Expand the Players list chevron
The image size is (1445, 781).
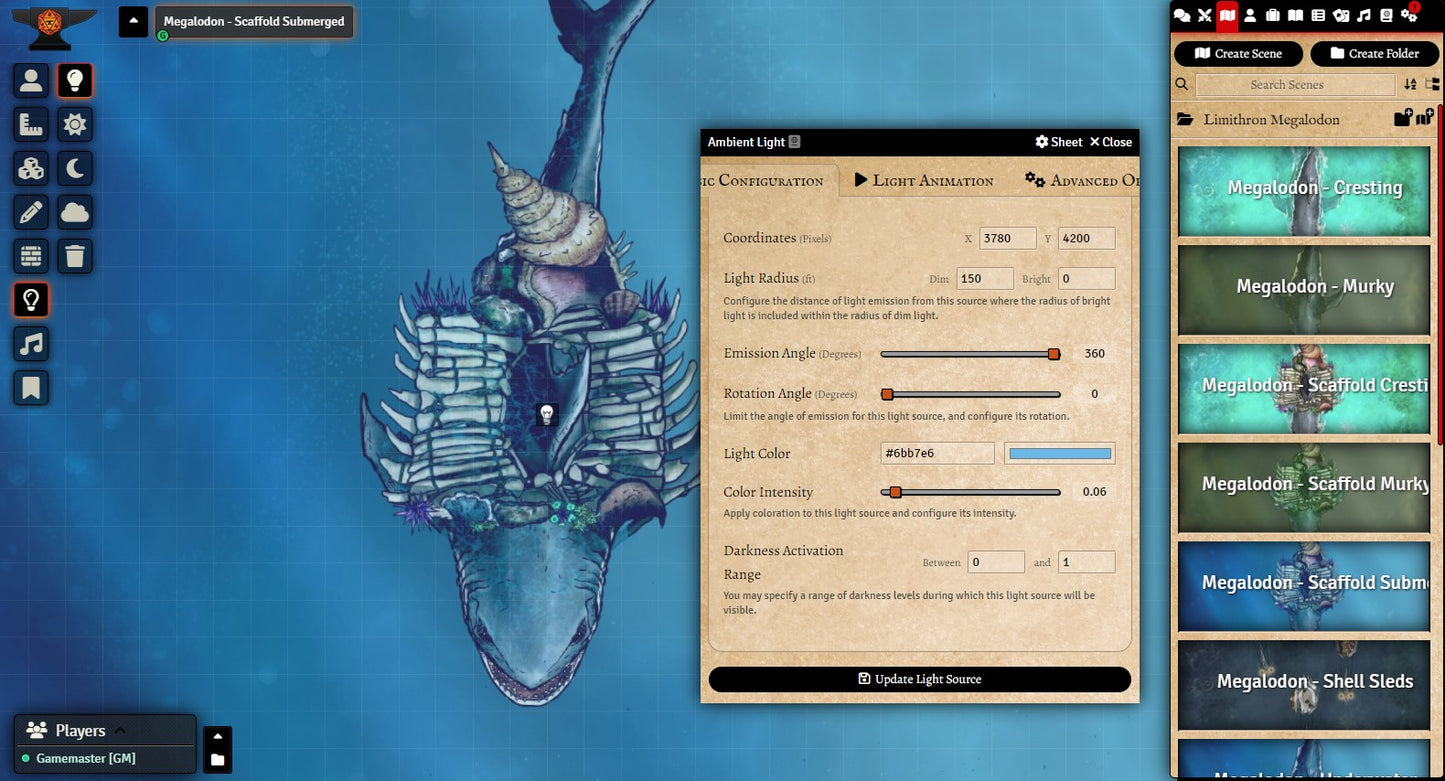coord(120,730)
